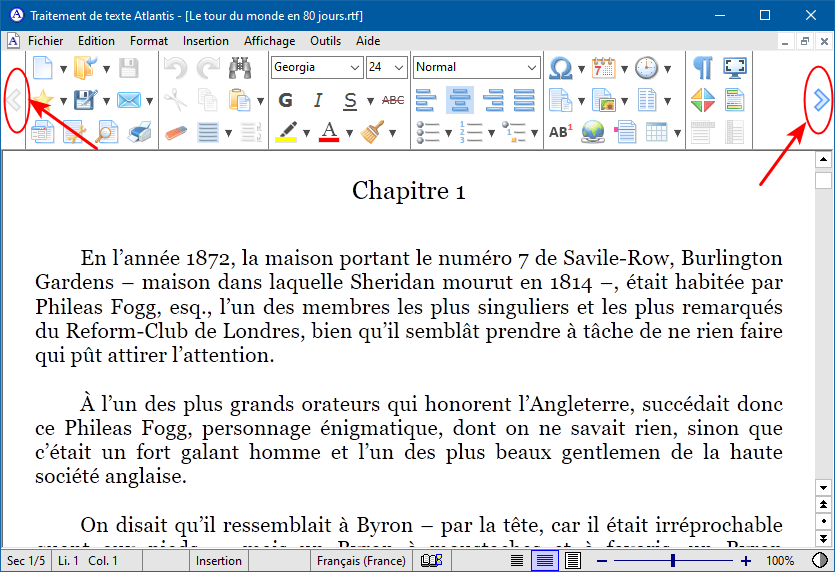Open the Normal style dropdown
This screenshot has width=835, height=572.
[x=531, y=68]
